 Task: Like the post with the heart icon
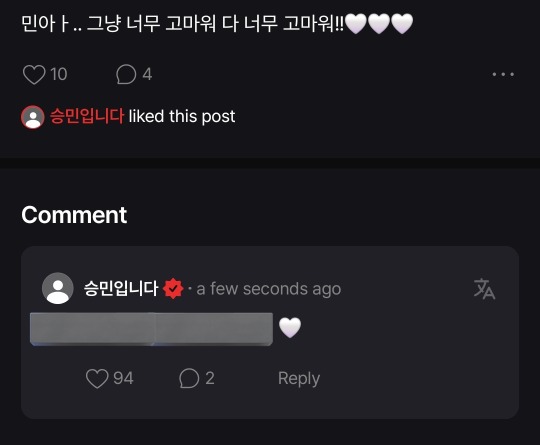click(x=34, y=74)
